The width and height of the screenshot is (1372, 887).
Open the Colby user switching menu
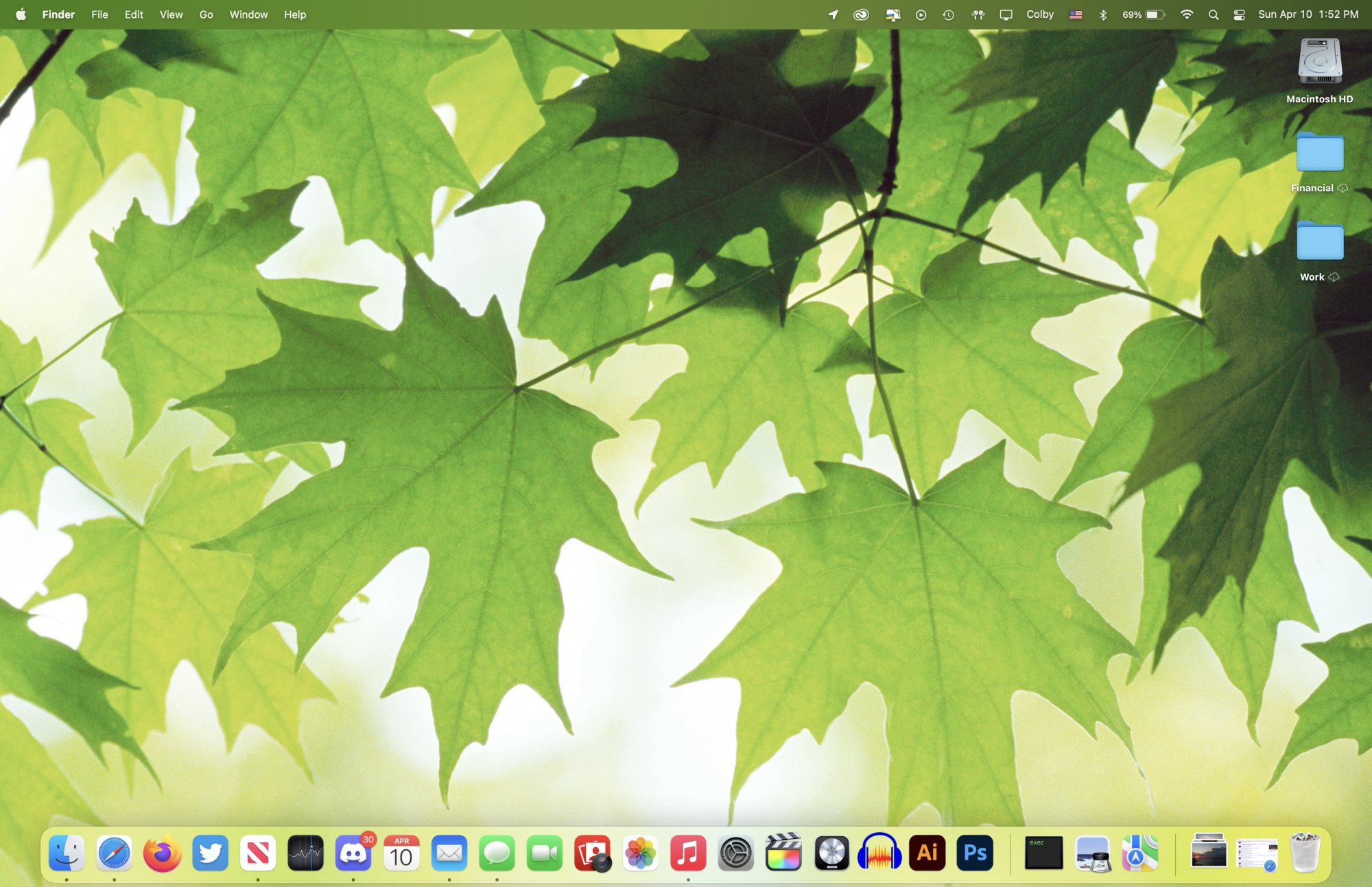(x=1039, y=14)
